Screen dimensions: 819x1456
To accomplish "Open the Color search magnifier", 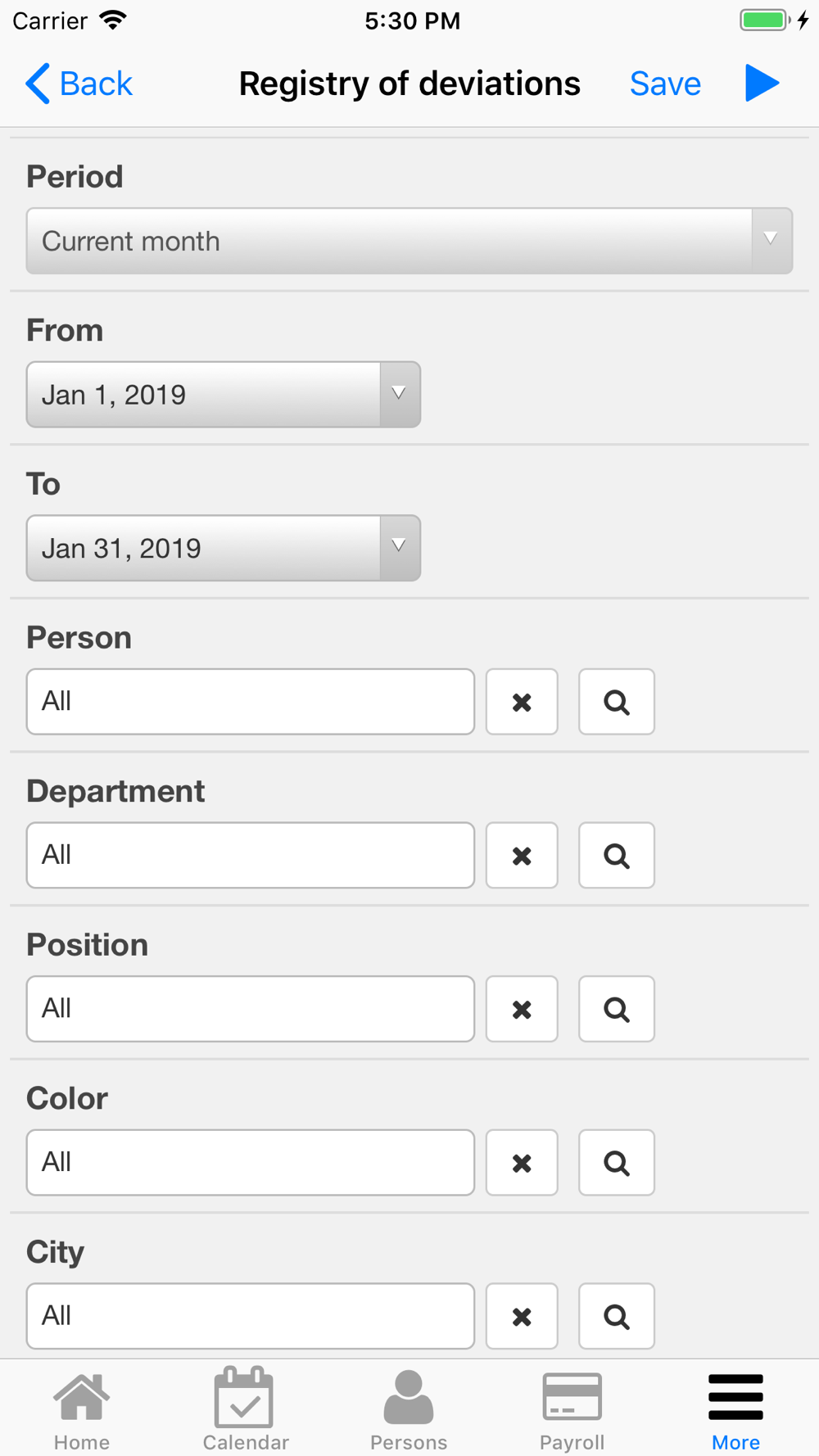I will coord(617,1162).
